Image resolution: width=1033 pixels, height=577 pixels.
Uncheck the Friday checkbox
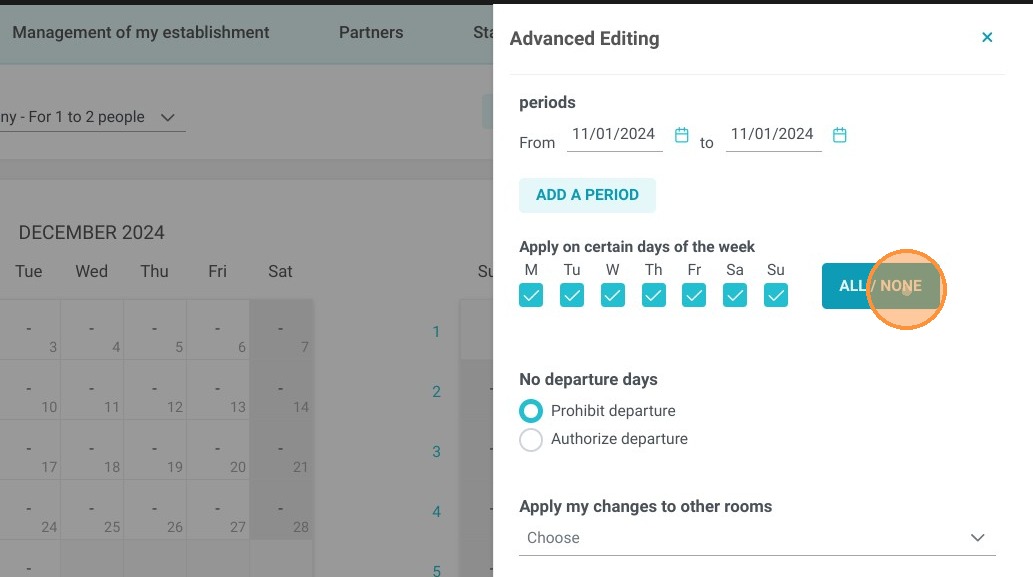694,295
